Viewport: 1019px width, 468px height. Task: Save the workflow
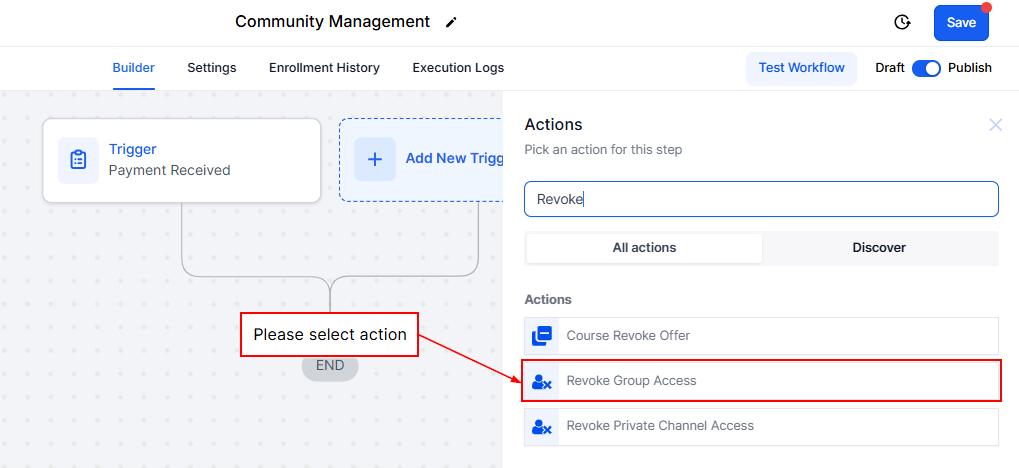click(x=961, y=23)
